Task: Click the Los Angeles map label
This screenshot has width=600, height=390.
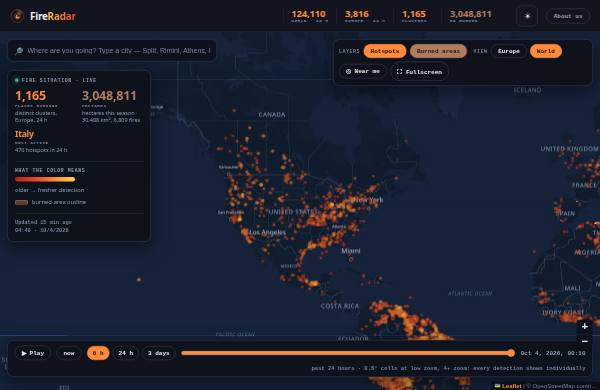Action: click(267, 232)
